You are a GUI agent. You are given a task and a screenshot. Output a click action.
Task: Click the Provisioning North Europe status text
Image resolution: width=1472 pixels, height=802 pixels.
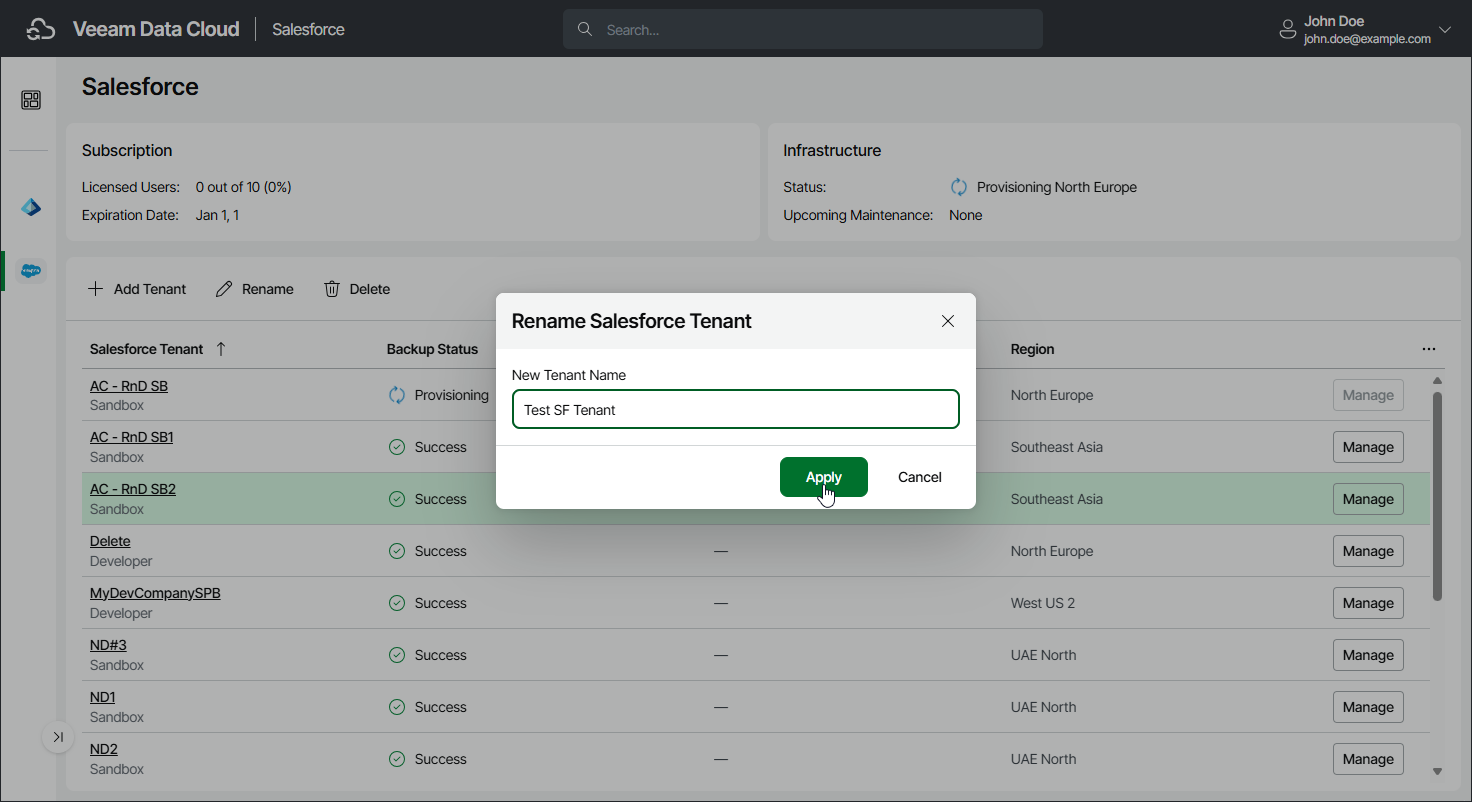pyautogui.click(x=1057, y=187)
